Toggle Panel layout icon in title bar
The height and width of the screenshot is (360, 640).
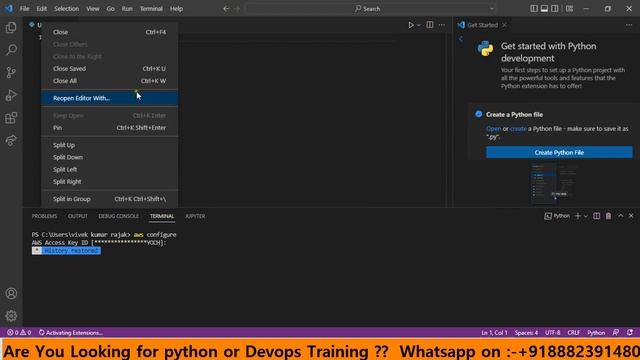tap(544, 9)
